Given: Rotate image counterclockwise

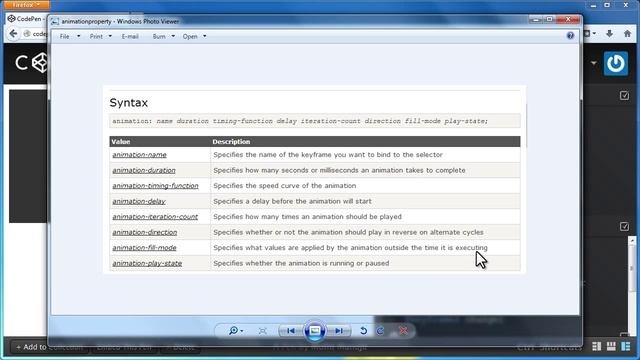Looking at the screenshot, I should [x=363, y=331].
